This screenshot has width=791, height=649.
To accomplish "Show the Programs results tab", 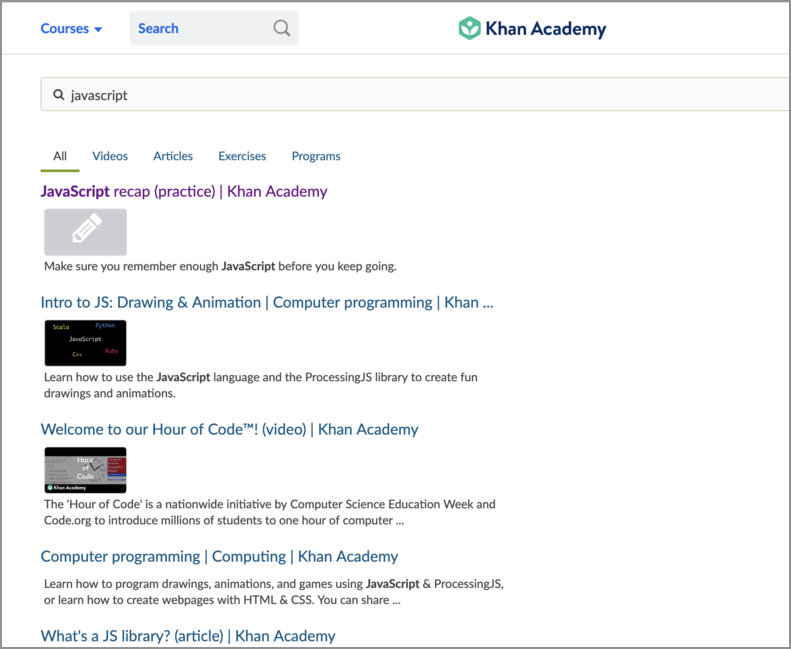I will [316, 156].
